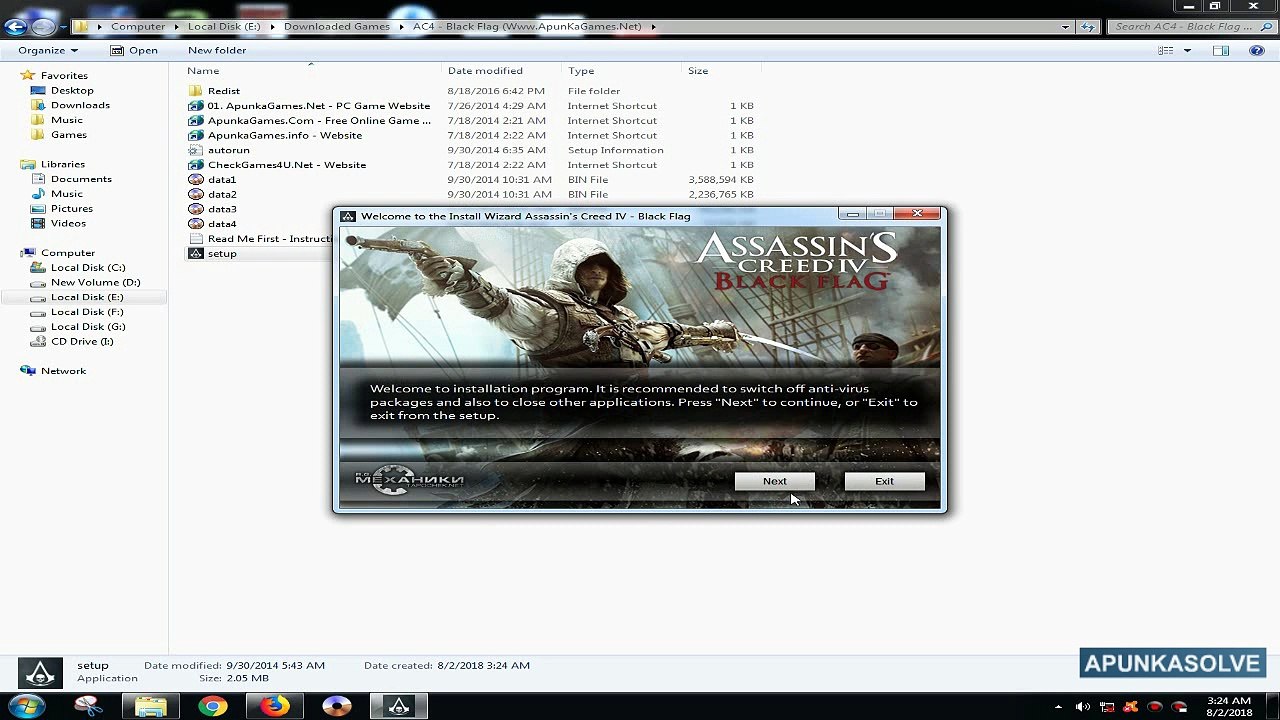Select the autorun file
1280x720 pixels.
[x=228, y=150]
